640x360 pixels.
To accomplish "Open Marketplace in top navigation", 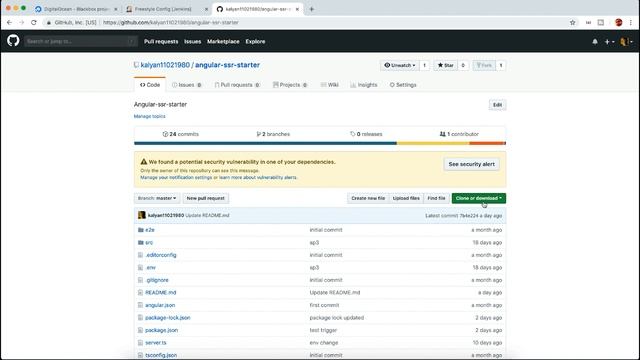I will [x=223, y=42].
